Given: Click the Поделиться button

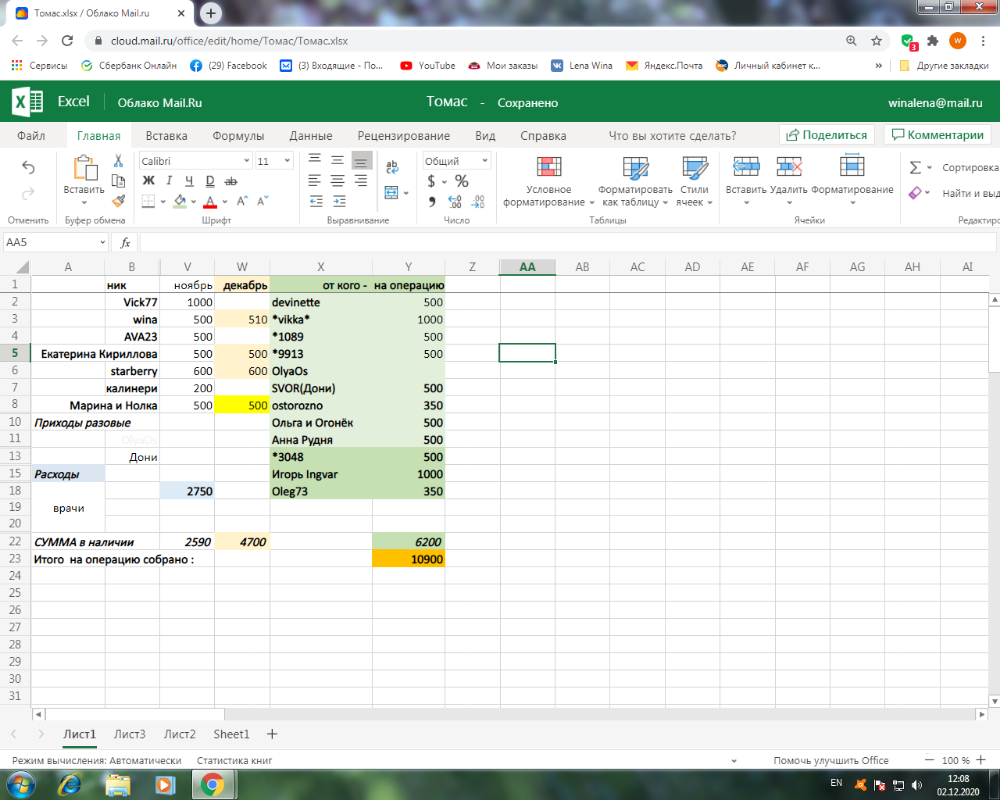Looking at the screenshot, I should (826, 134).
